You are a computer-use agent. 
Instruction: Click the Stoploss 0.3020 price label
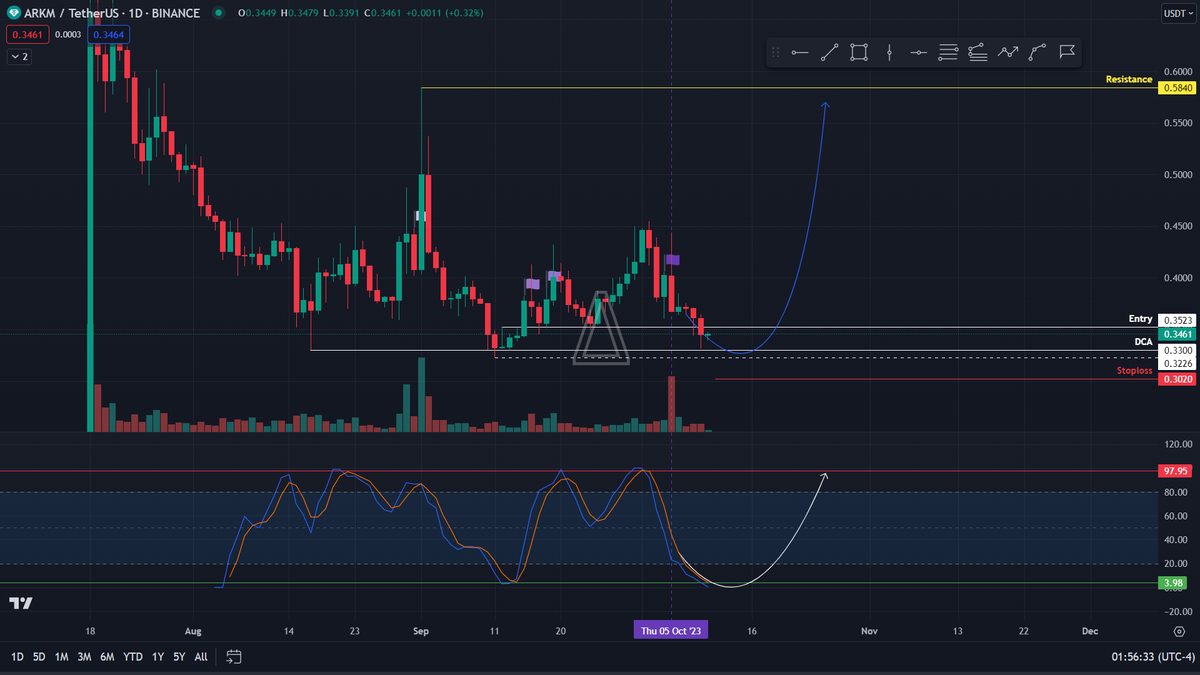point(1175,380)
